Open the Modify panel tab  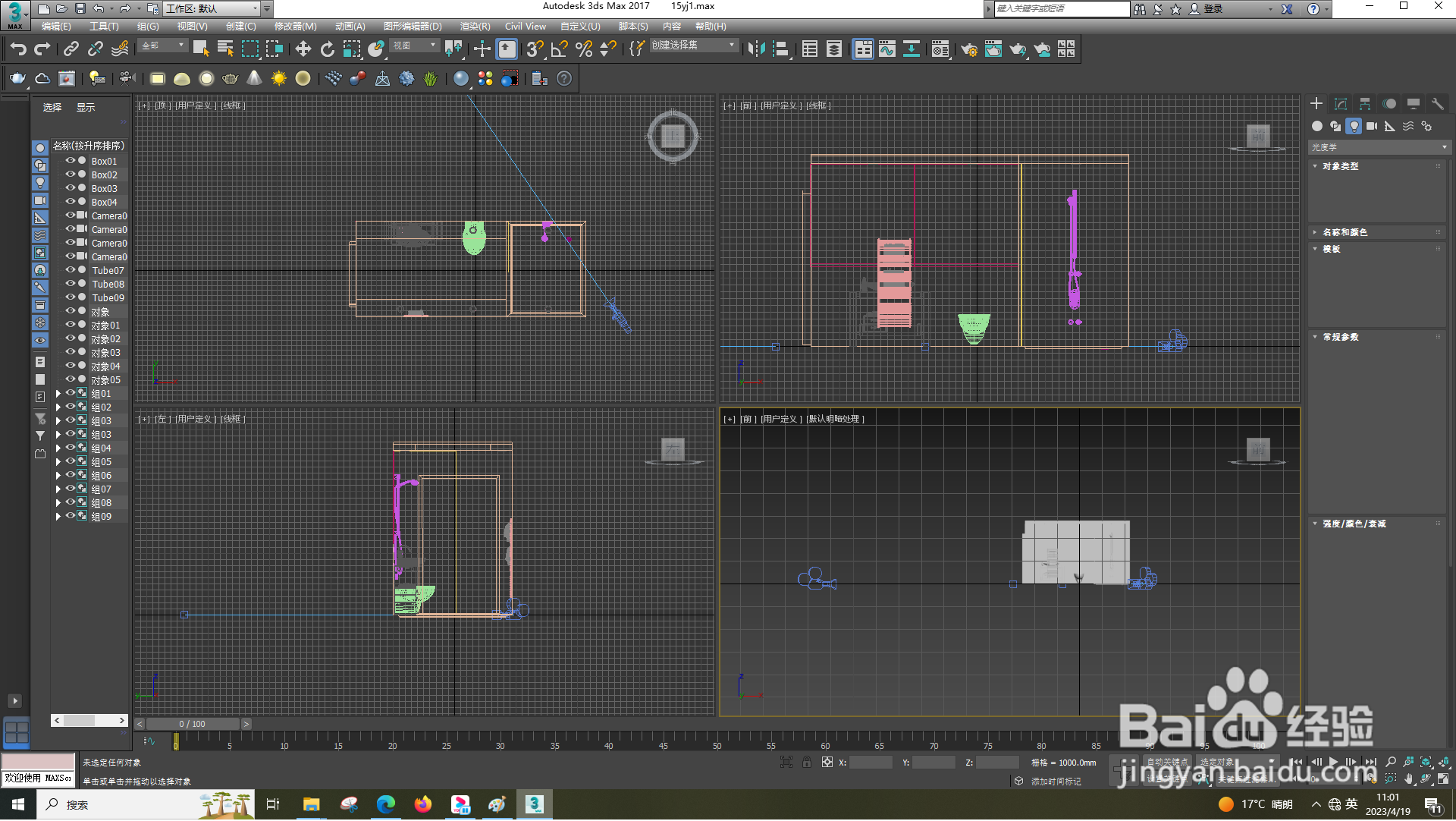(x=1341, y=104)
